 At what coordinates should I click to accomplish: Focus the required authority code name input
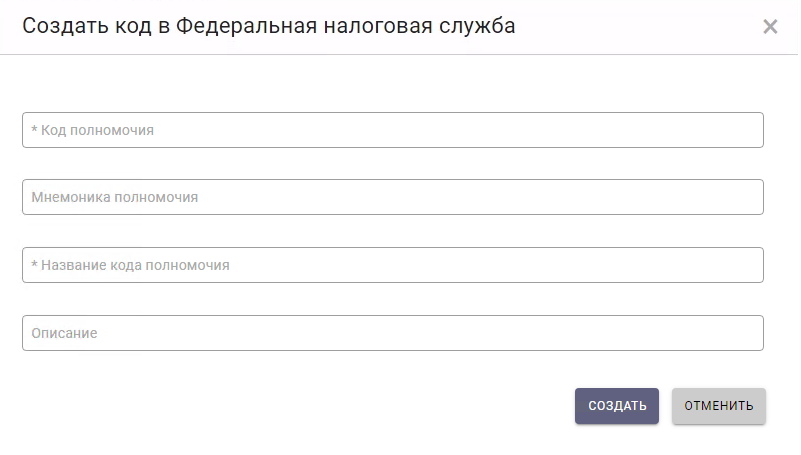pos(392,265)
